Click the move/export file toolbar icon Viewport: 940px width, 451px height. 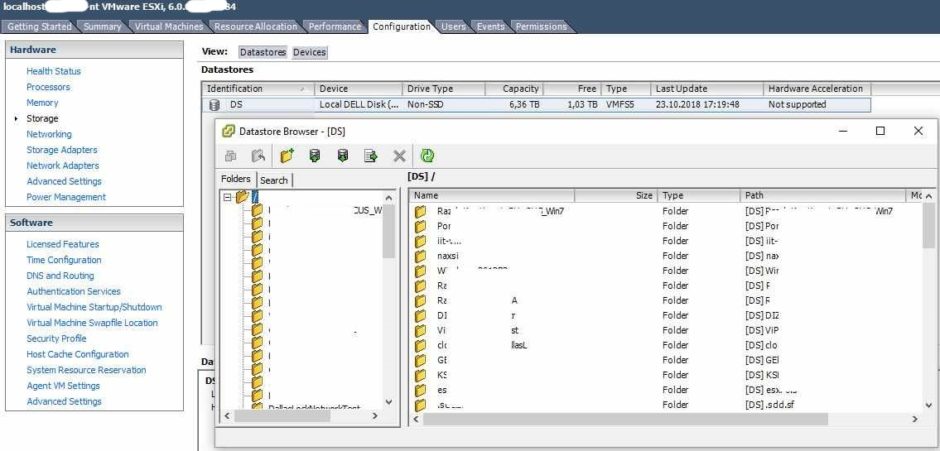pos(371,156)
